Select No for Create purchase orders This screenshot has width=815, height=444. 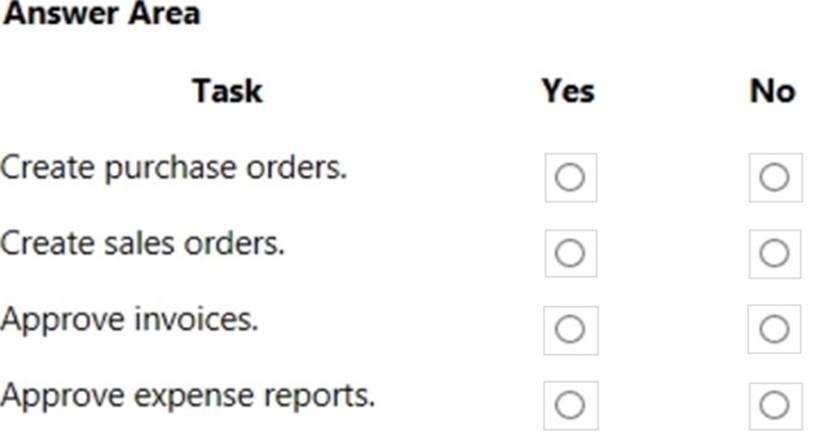pyautogui.click(x=774, y=177)
